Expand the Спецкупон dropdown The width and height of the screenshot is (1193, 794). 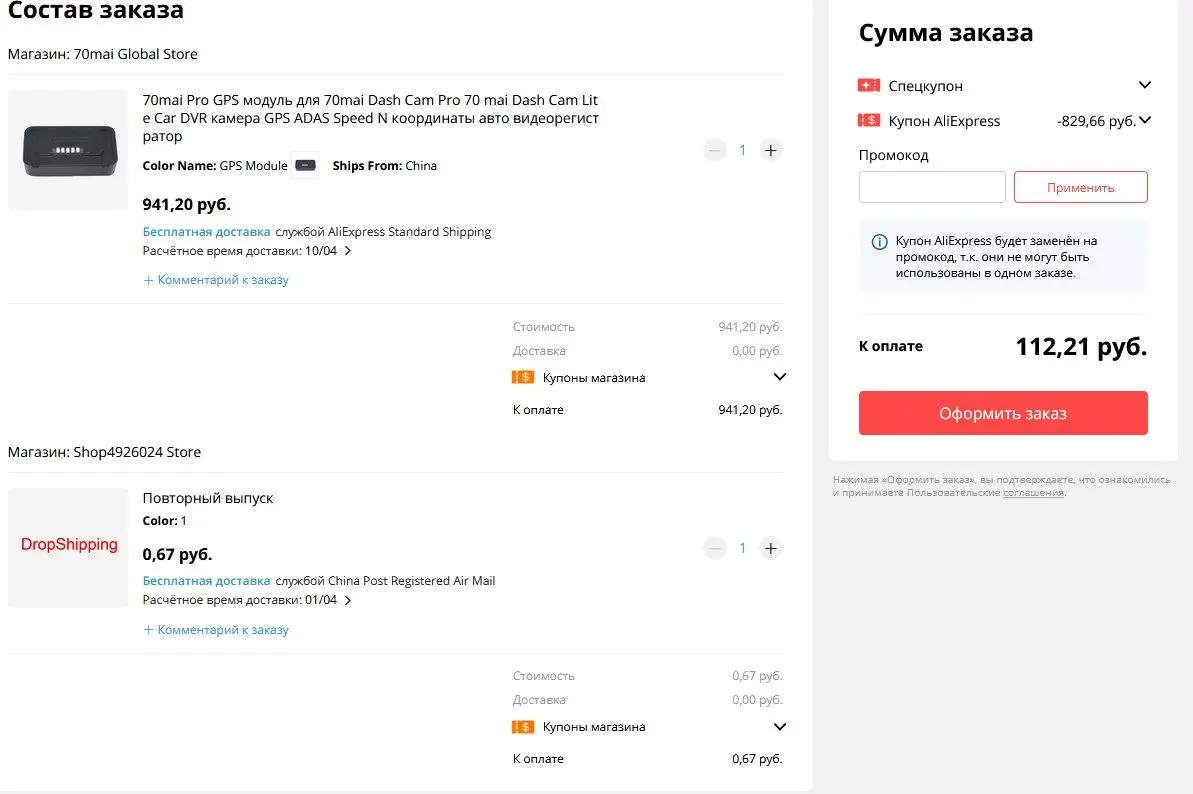click(x=1144, y=84)
